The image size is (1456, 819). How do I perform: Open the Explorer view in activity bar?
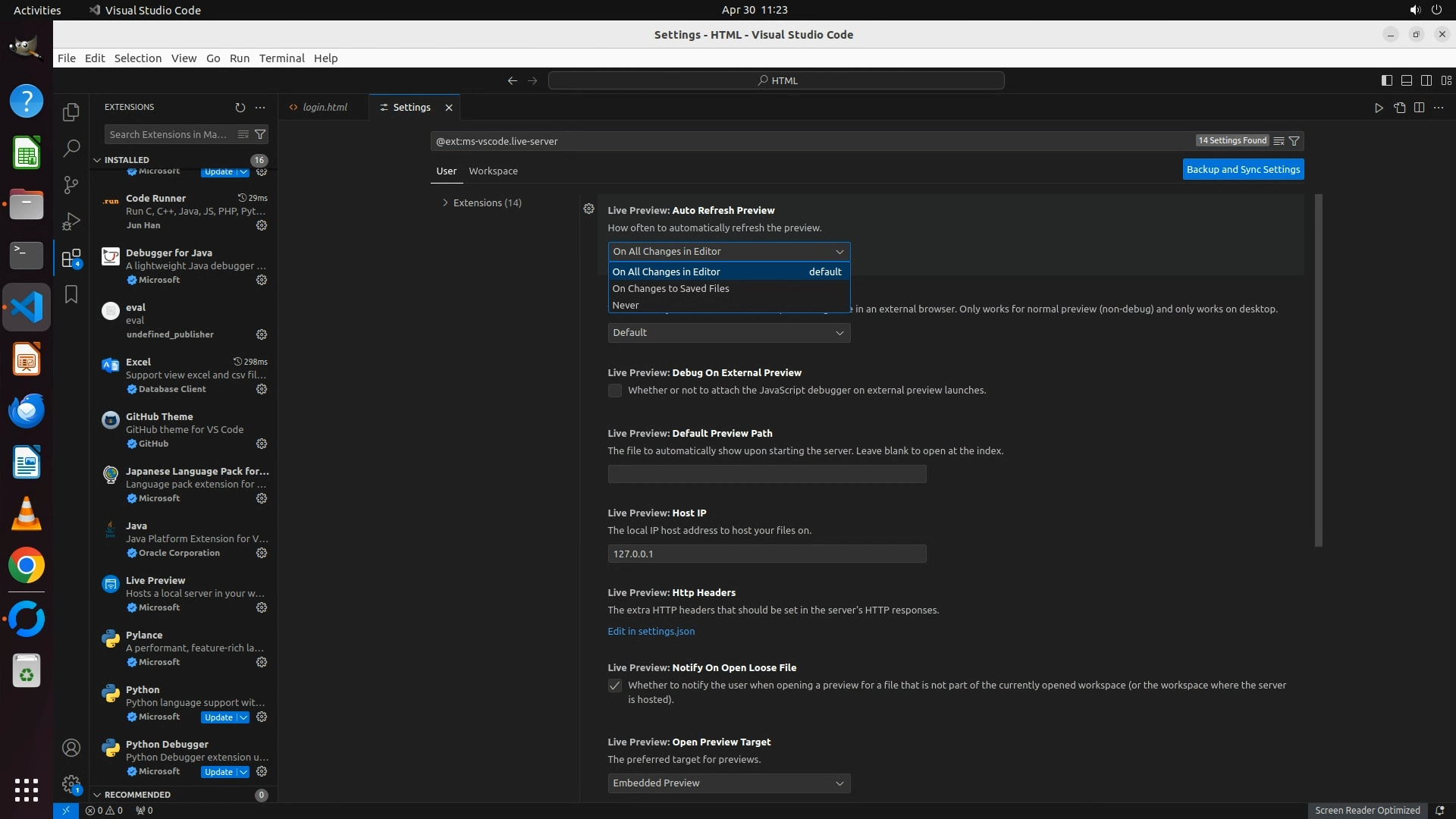(71, 112)
